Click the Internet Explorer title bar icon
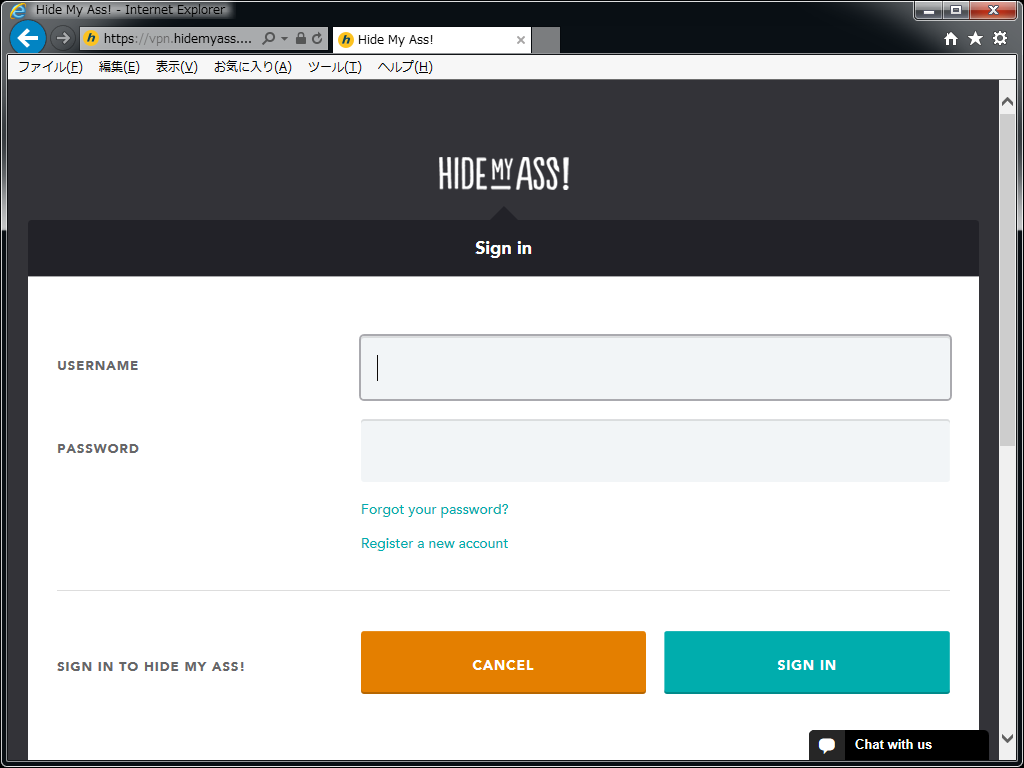 (19, 10)
